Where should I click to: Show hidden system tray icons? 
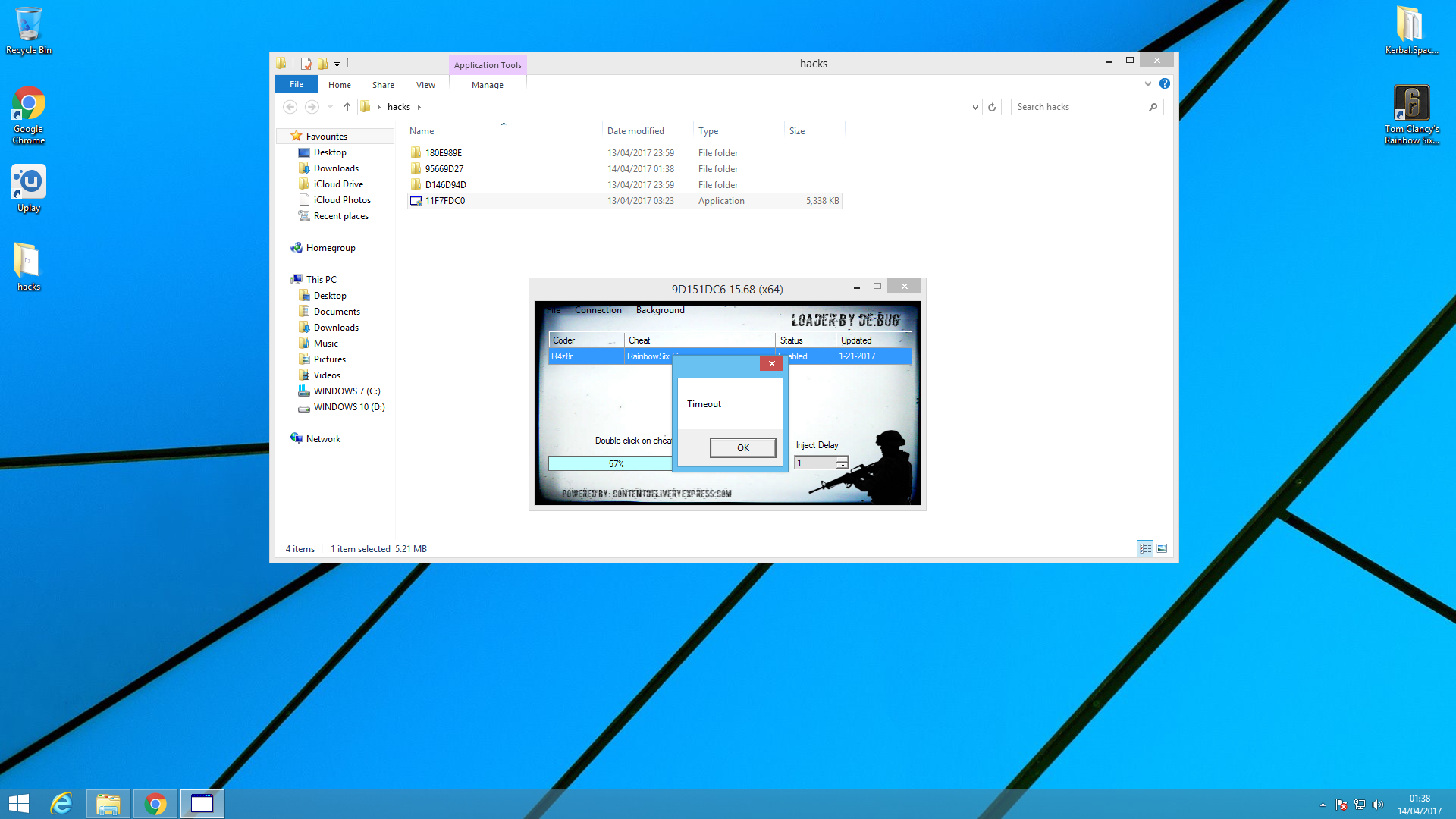pyautogui.click(x=1323, y=805)
